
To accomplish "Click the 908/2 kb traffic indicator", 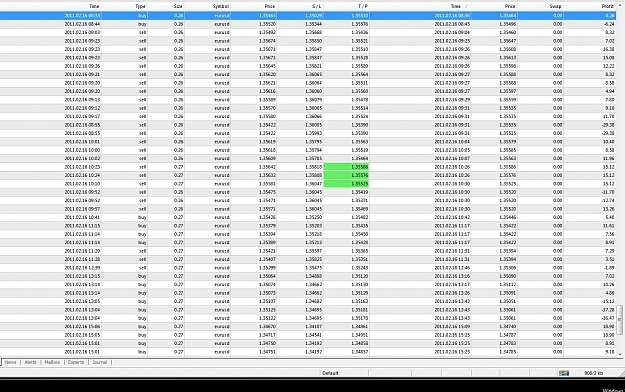I will (x=593, y=373).
